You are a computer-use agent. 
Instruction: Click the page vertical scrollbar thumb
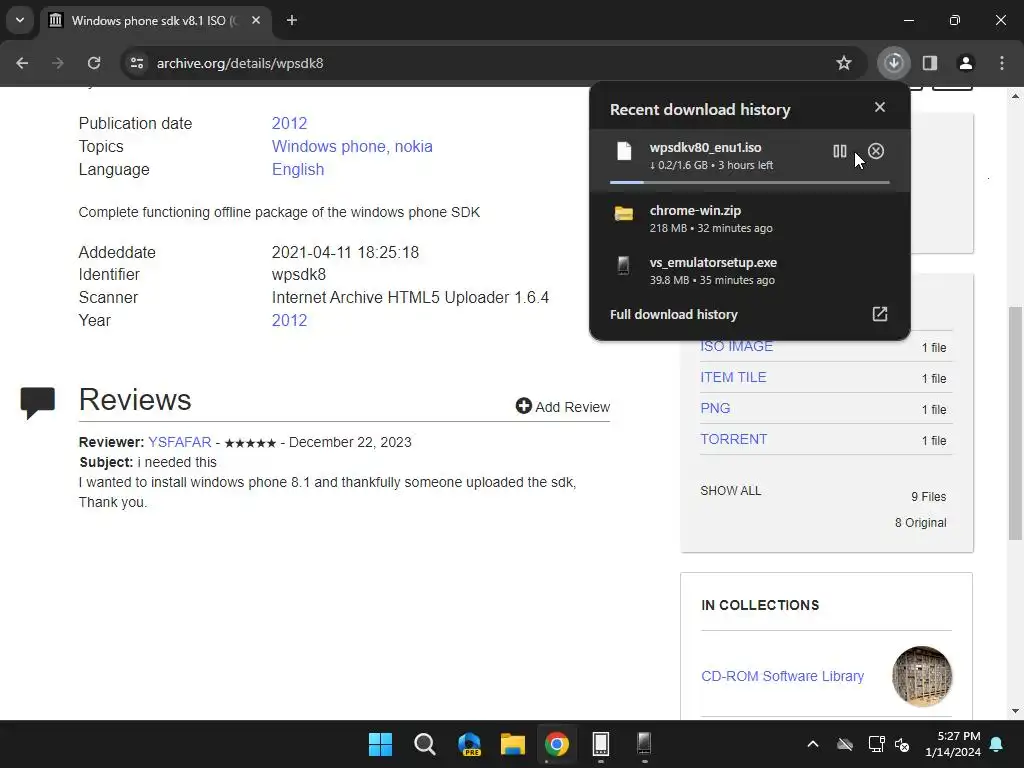(x=1015, y=423)
